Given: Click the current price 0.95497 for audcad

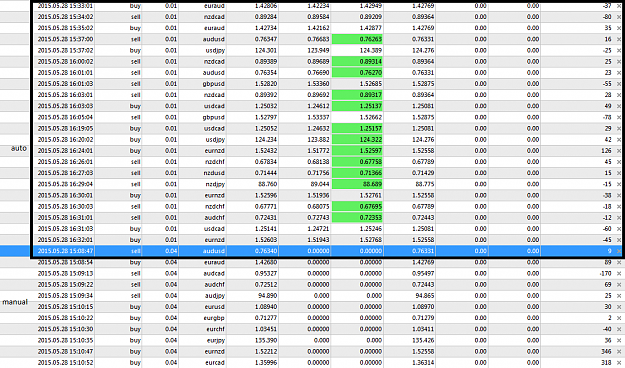Looking at the screenshot, I should pos(423,274).
